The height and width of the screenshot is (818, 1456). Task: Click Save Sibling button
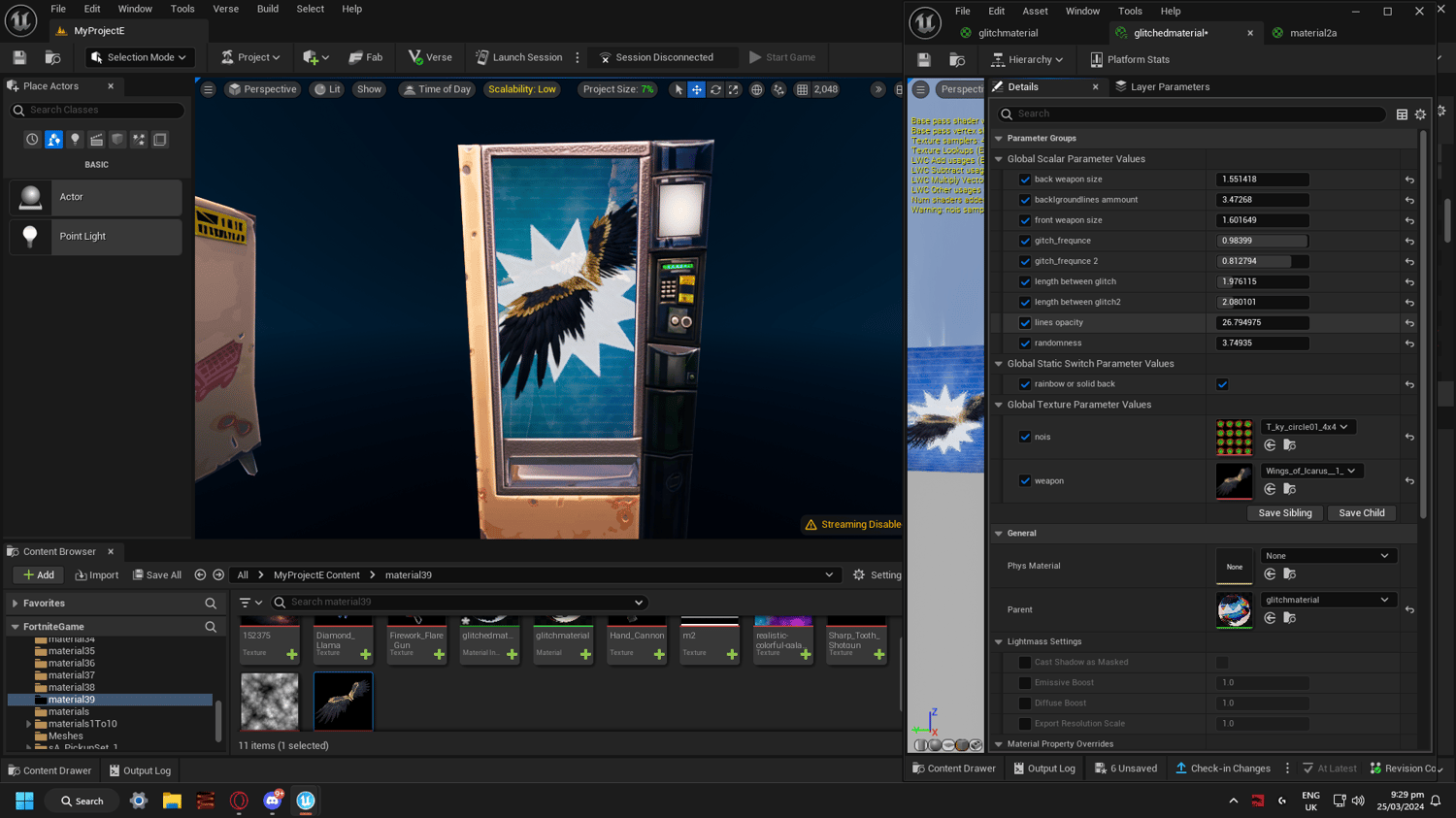click(1284, 513)
